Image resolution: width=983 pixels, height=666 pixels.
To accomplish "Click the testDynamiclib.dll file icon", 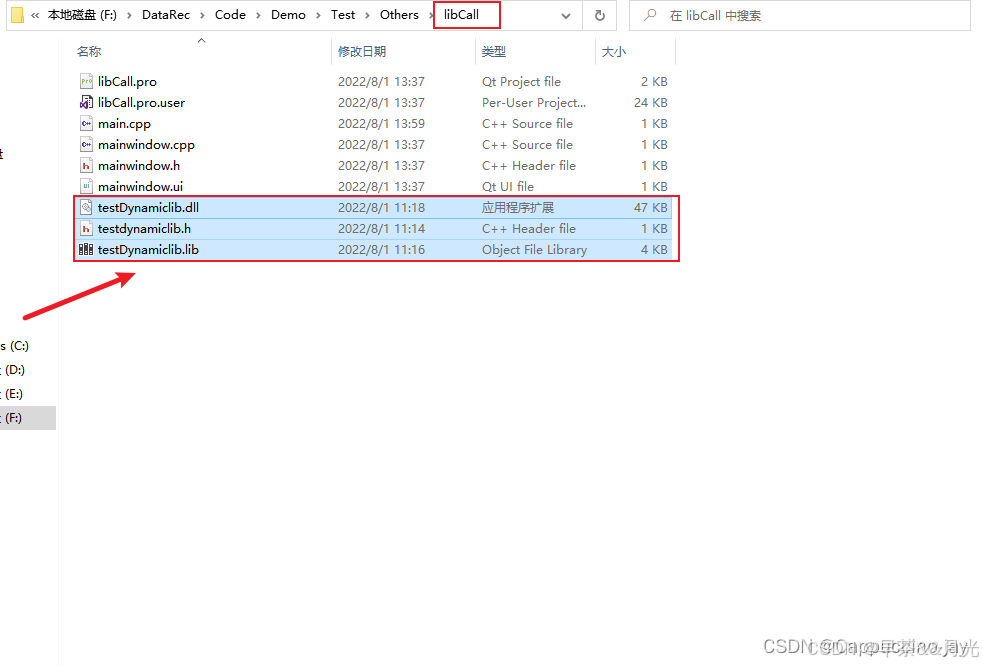I will pos(86,208).
